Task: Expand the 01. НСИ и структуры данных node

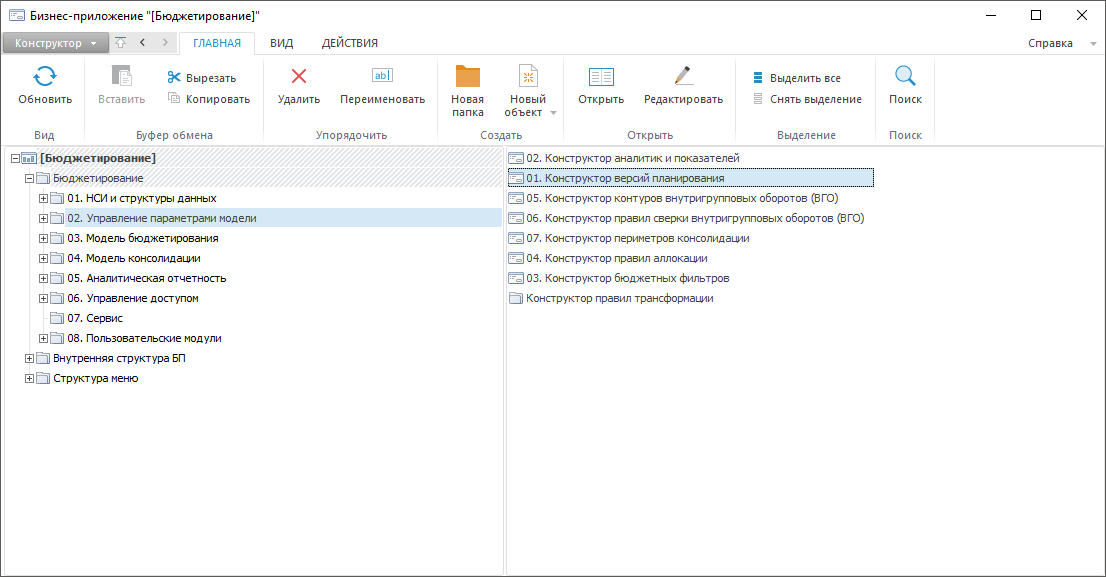Action: pyautogui.click(x=43, y=198)
